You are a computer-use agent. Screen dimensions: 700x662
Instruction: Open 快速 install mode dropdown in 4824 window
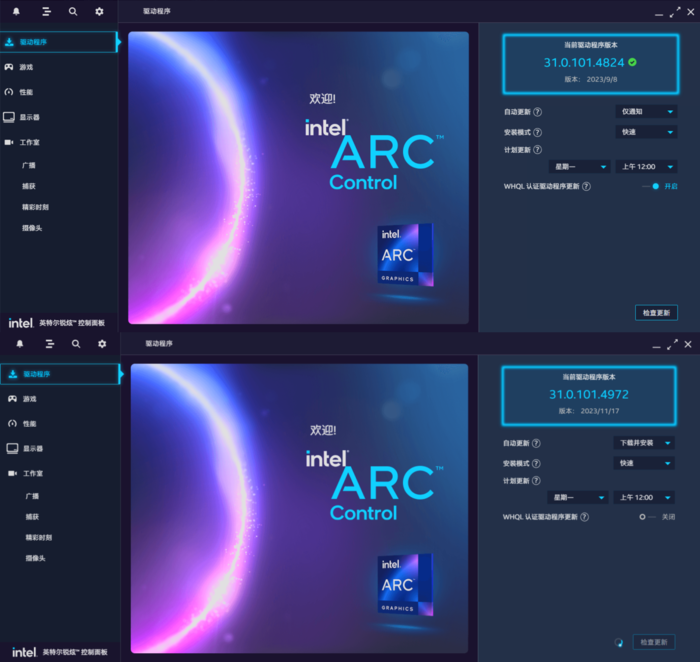646,132
